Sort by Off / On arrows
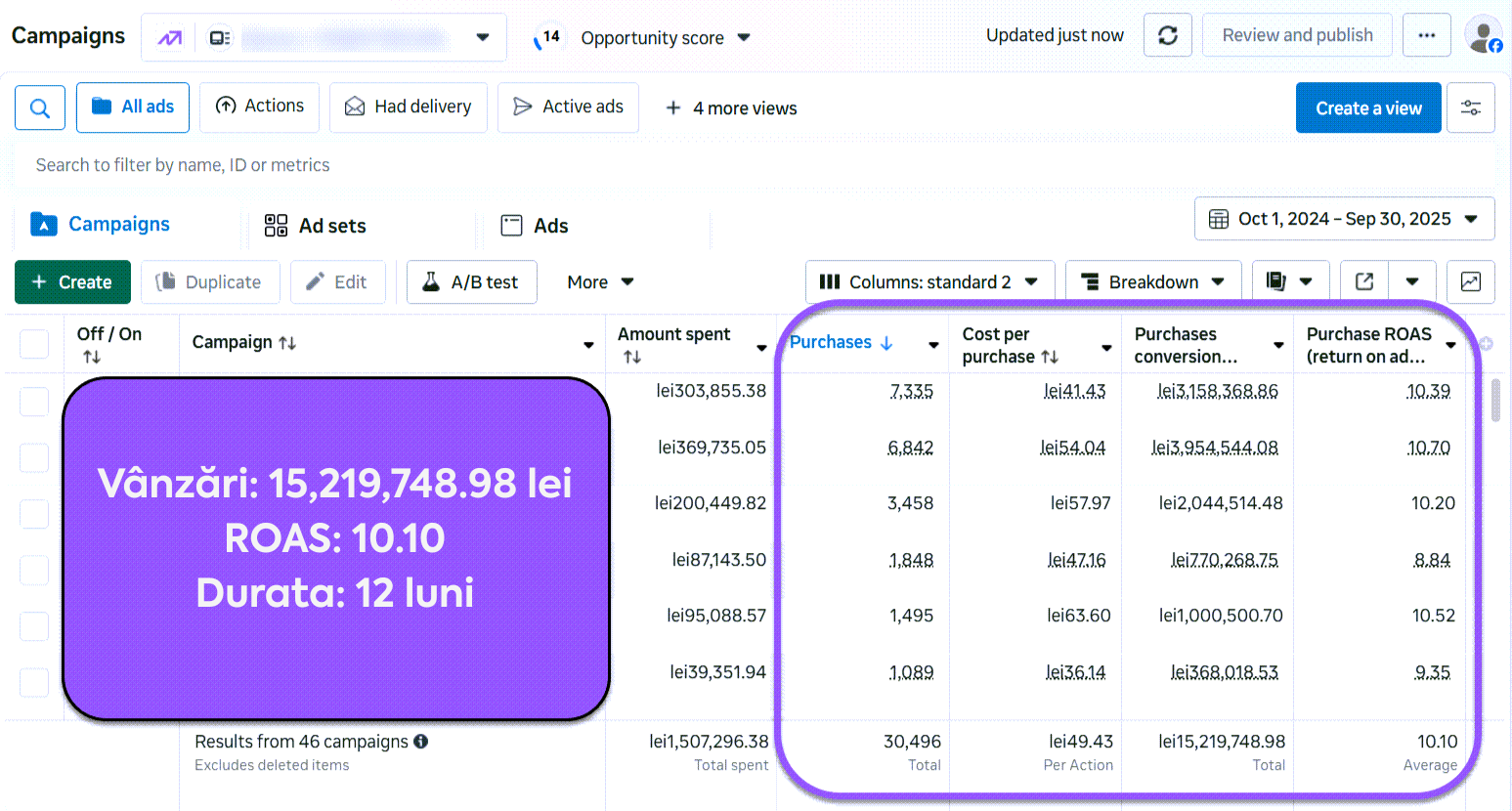The image size is (1512, 811). point(92,357)
